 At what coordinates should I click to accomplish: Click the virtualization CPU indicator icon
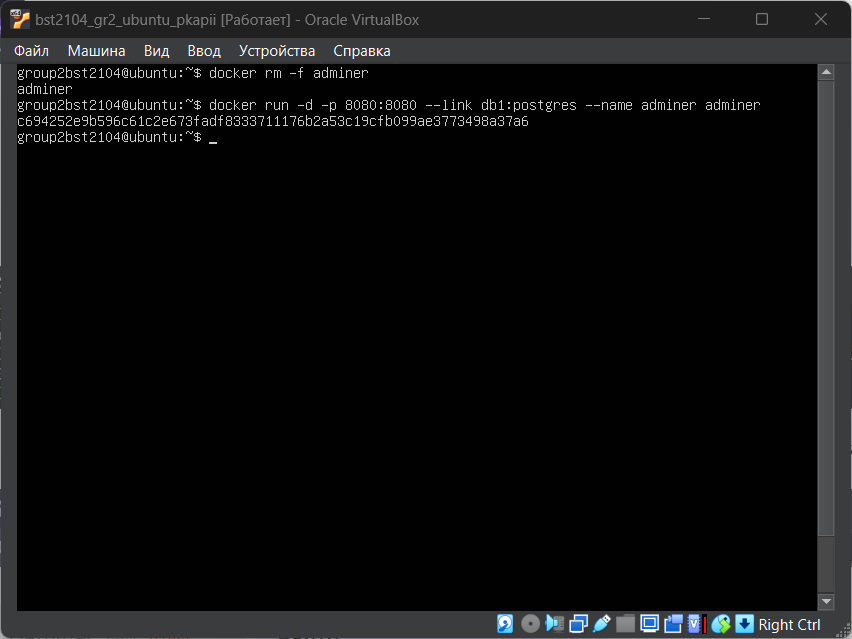point(697,624)
